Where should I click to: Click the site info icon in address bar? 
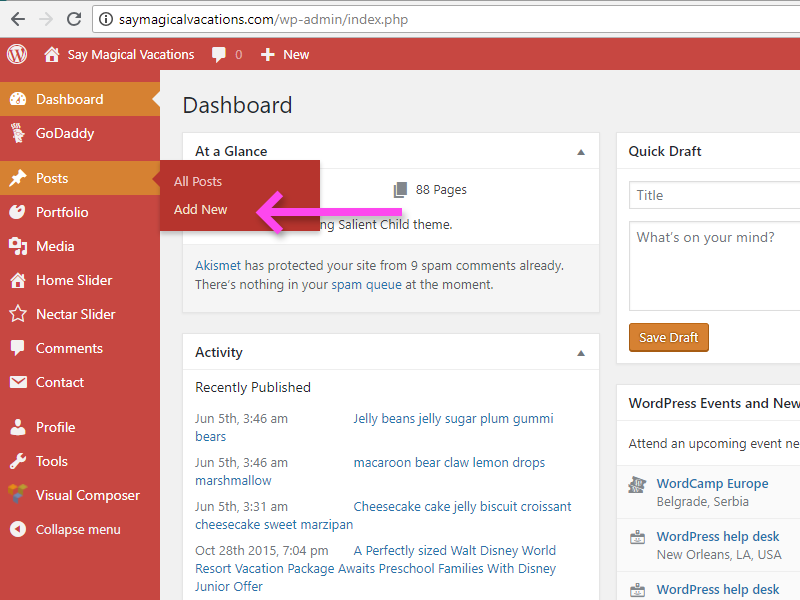tap(106, 19)
